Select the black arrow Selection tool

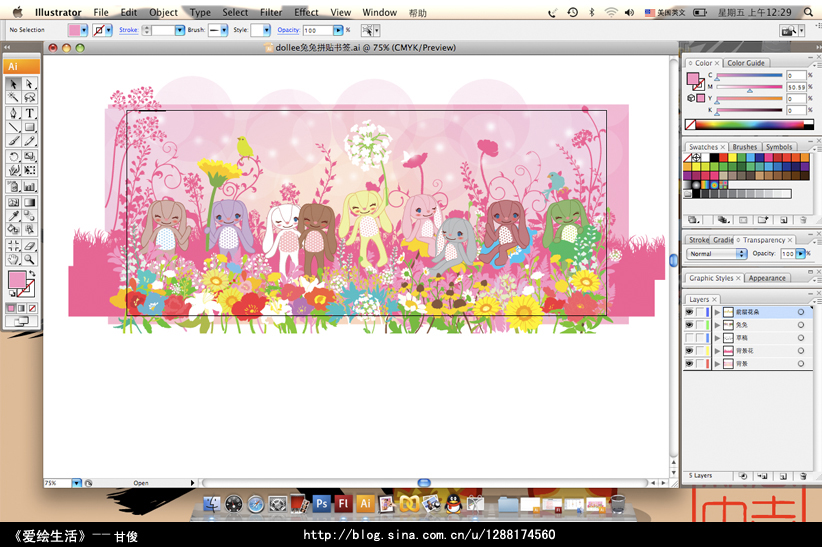click(x=14, y=84)
